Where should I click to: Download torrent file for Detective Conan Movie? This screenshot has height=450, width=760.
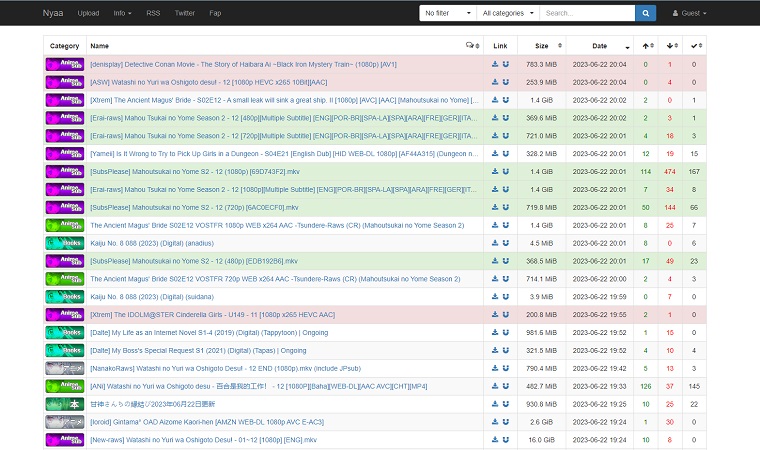point(495,64)
